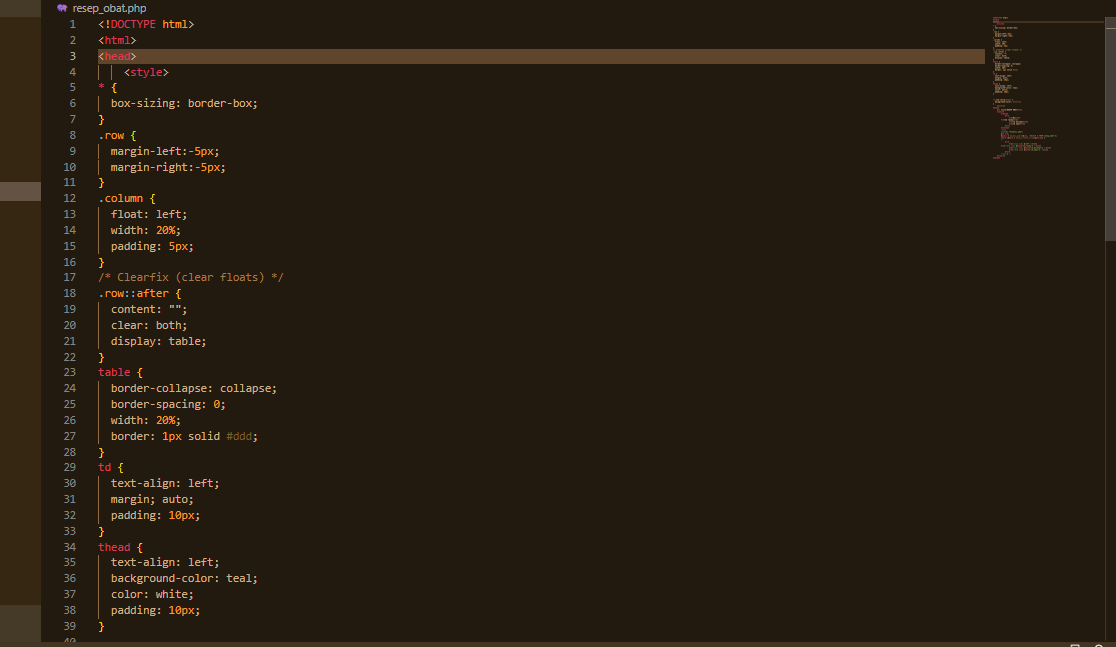Click 'background-color: teal;' declaration
The image size is (1116, 647).
click(x=184, y=579)
